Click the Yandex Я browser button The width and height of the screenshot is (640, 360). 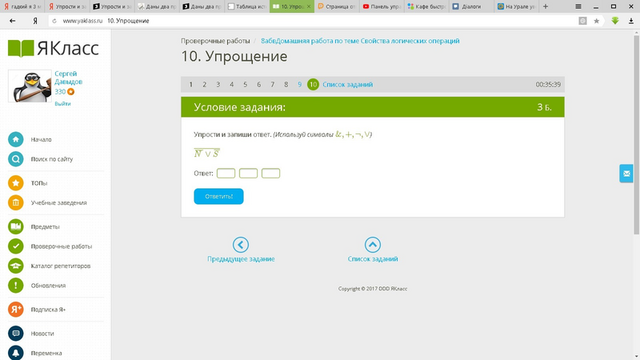[35, 21]
